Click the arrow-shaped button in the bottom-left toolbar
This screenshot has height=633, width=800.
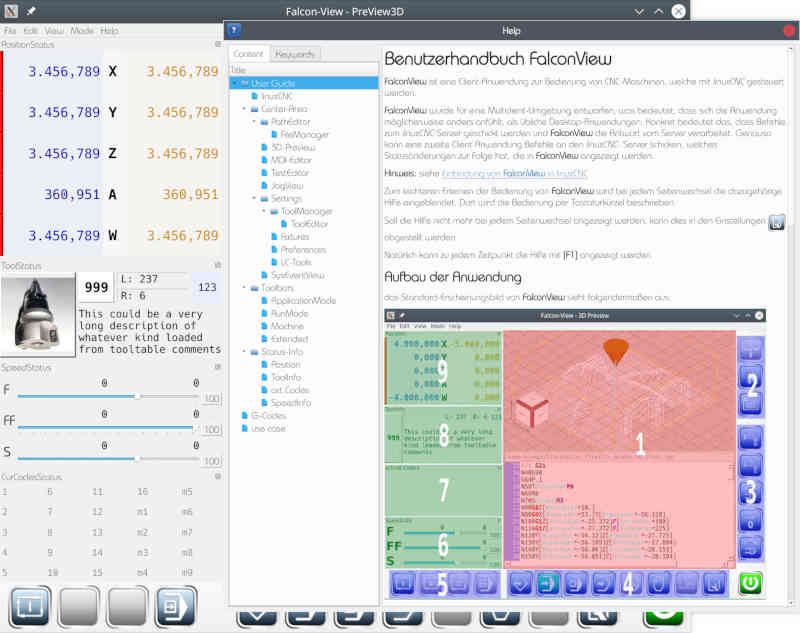pos(176,606)
